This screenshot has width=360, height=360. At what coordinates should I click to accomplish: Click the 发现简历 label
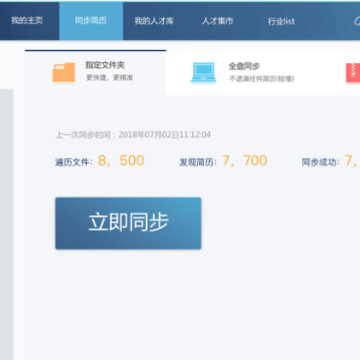[198, 162]
